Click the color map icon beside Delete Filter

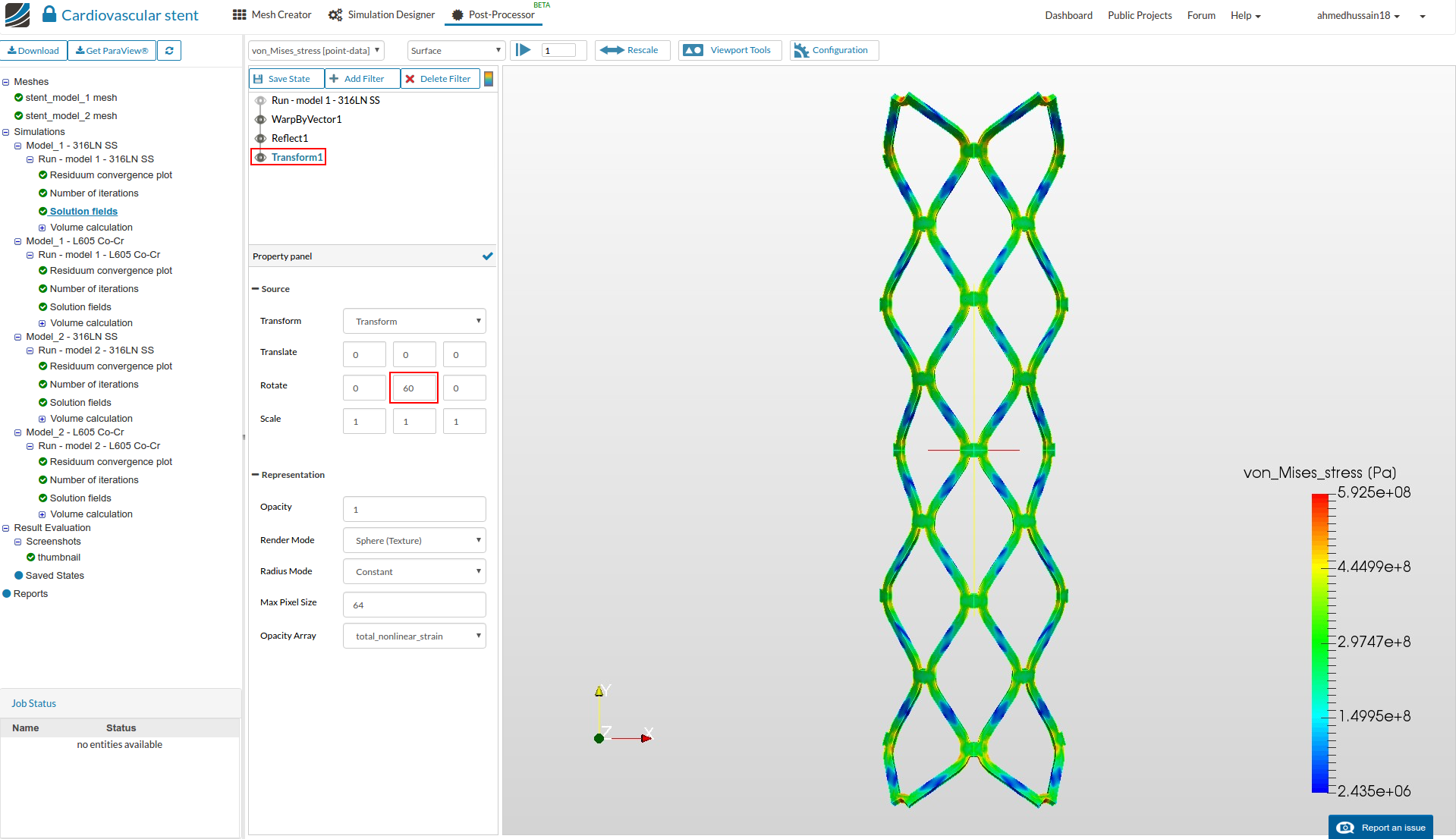(x=489, y=78)
